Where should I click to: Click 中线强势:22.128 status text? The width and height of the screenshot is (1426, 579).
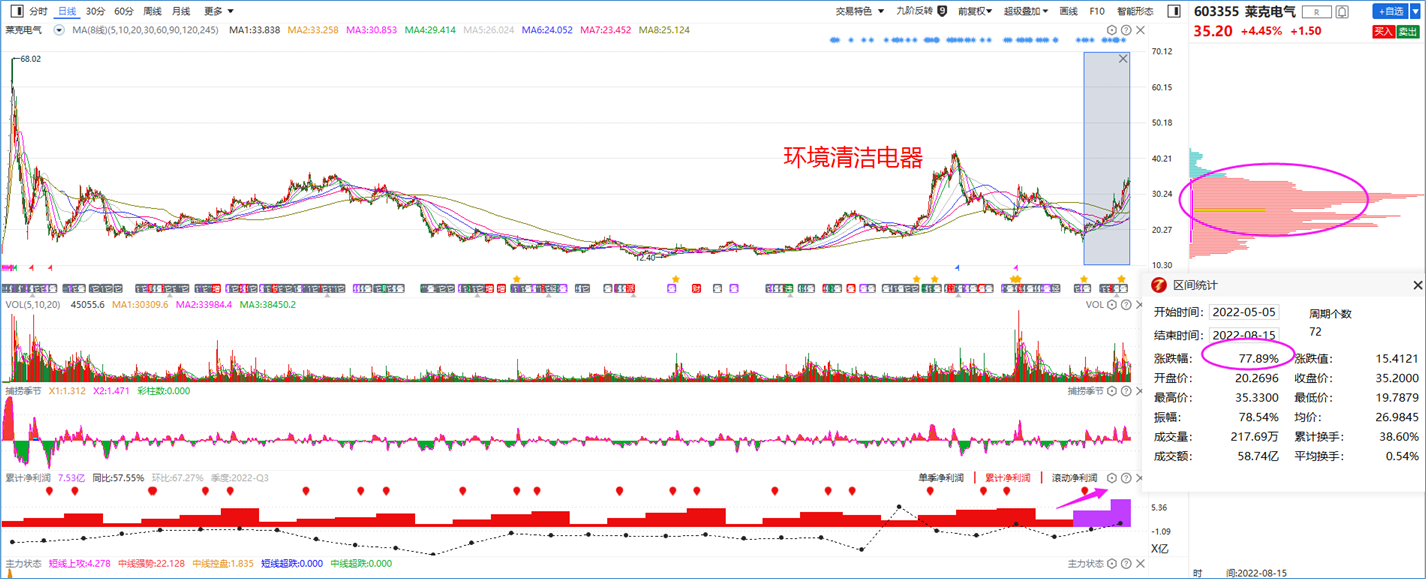pos(153,564)
